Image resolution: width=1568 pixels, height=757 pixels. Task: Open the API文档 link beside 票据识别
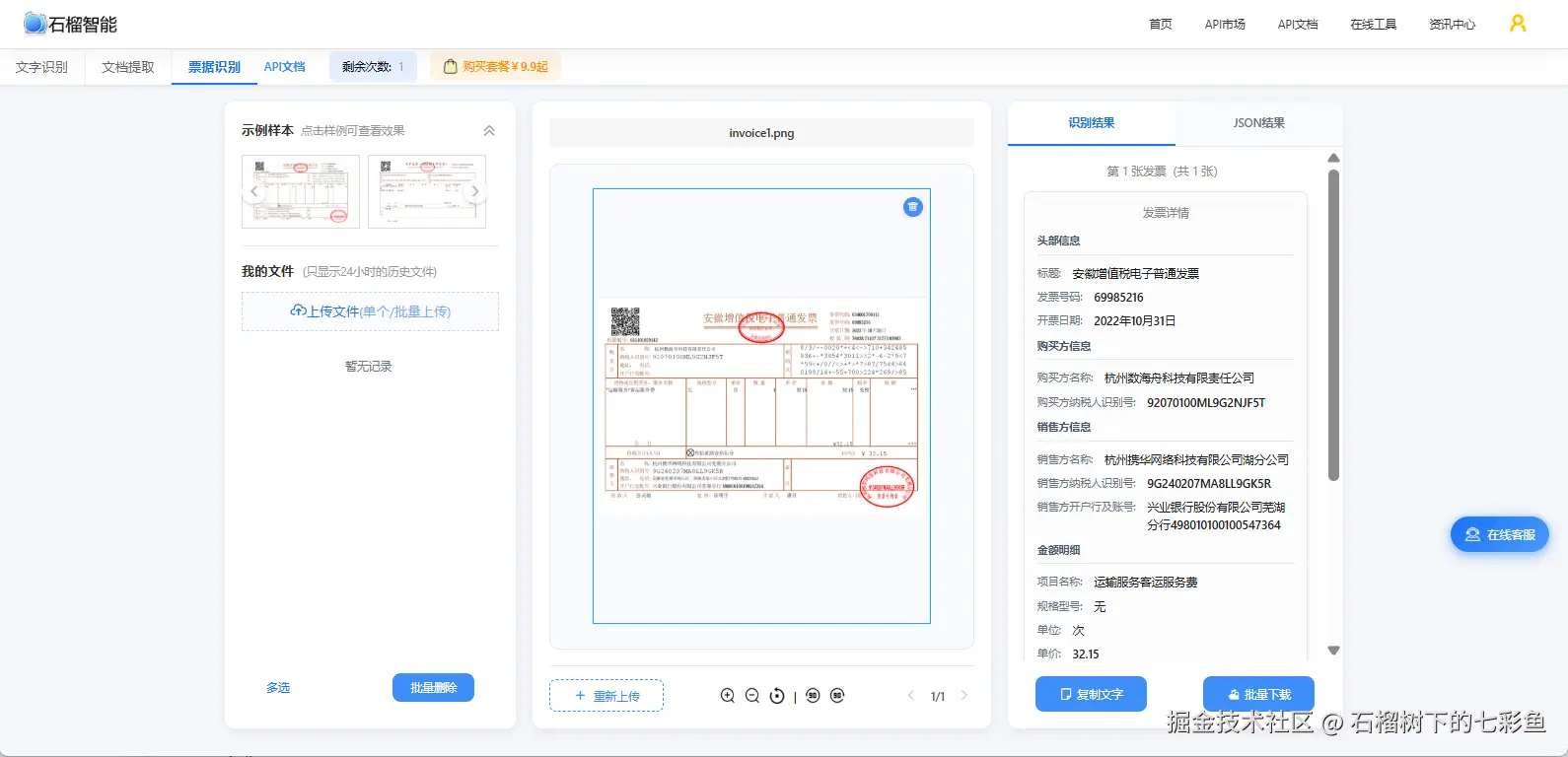click(285, 67)
